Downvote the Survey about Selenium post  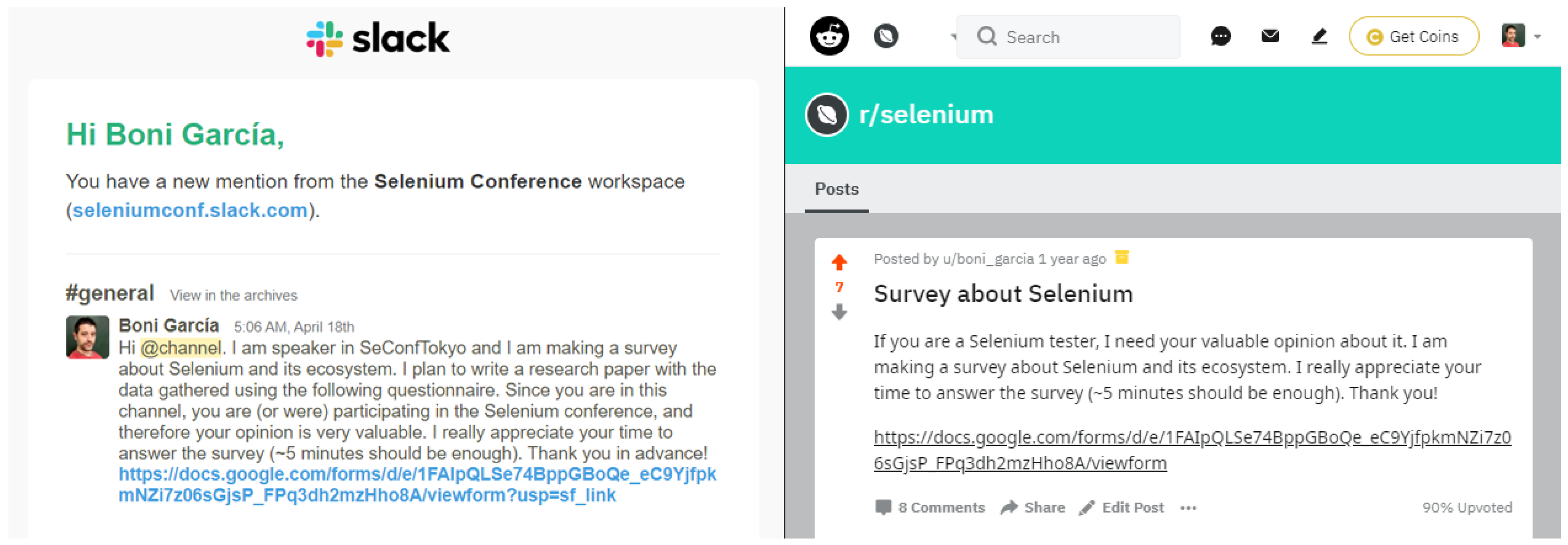point(839,312)
